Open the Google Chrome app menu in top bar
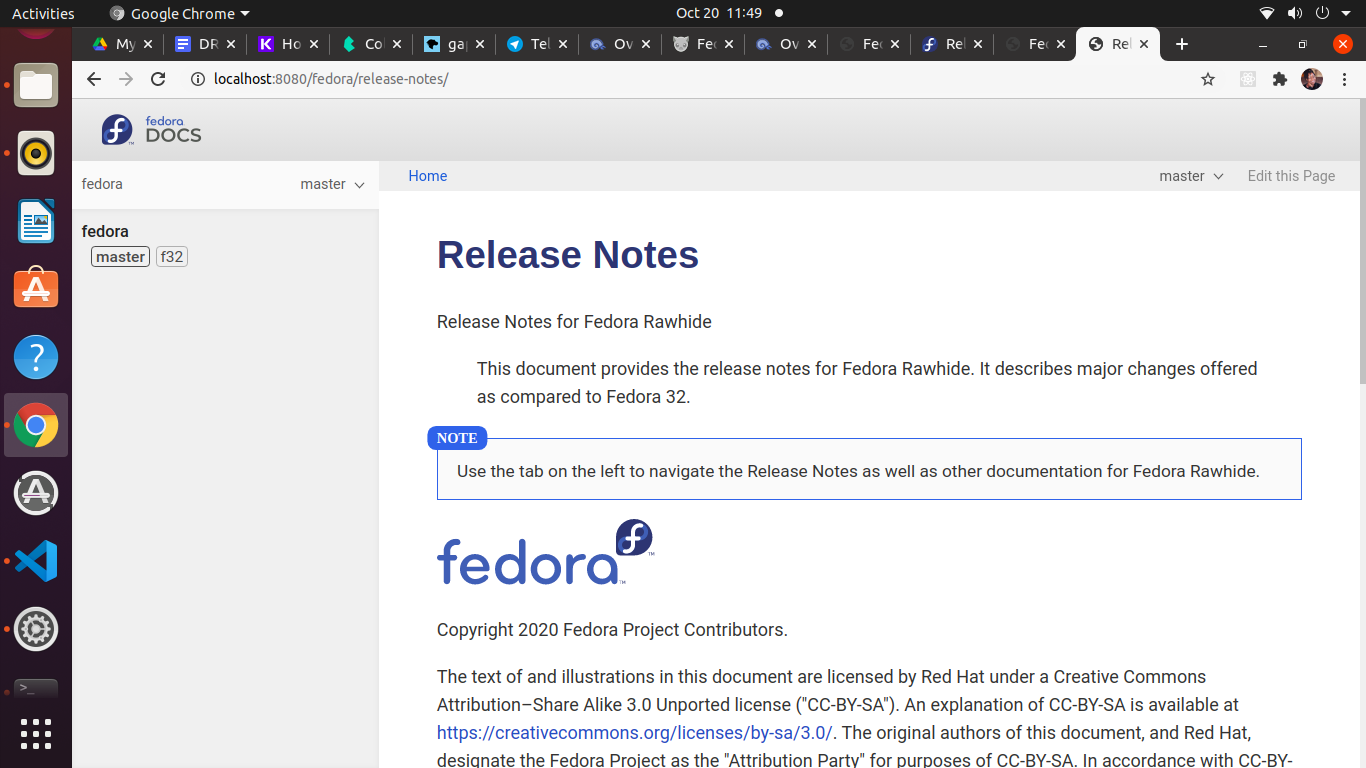Viewport: 1366px width, 768px height. 179,13
